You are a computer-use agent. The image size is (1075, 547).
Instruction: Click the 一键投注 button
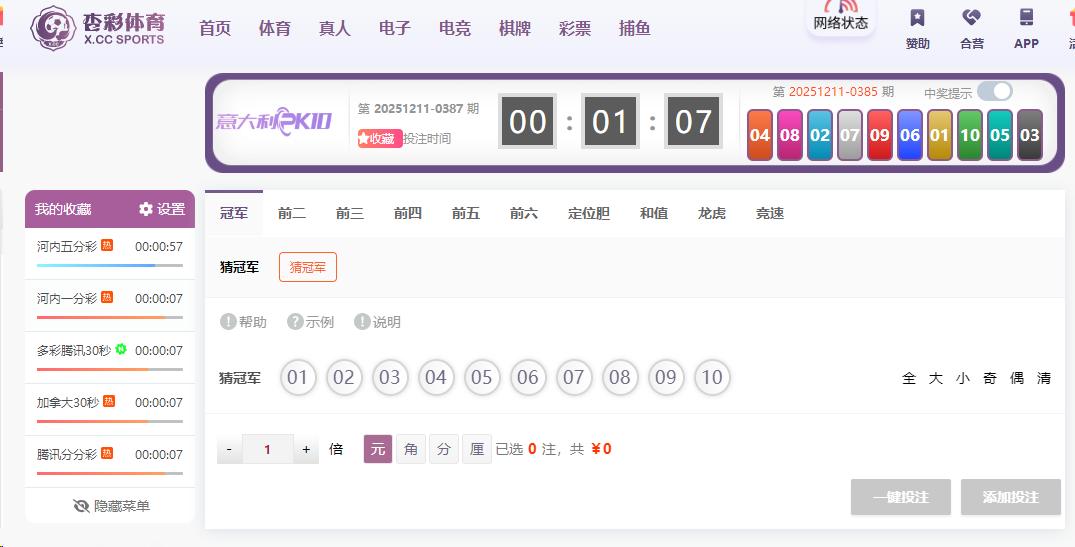coord(900,497)
